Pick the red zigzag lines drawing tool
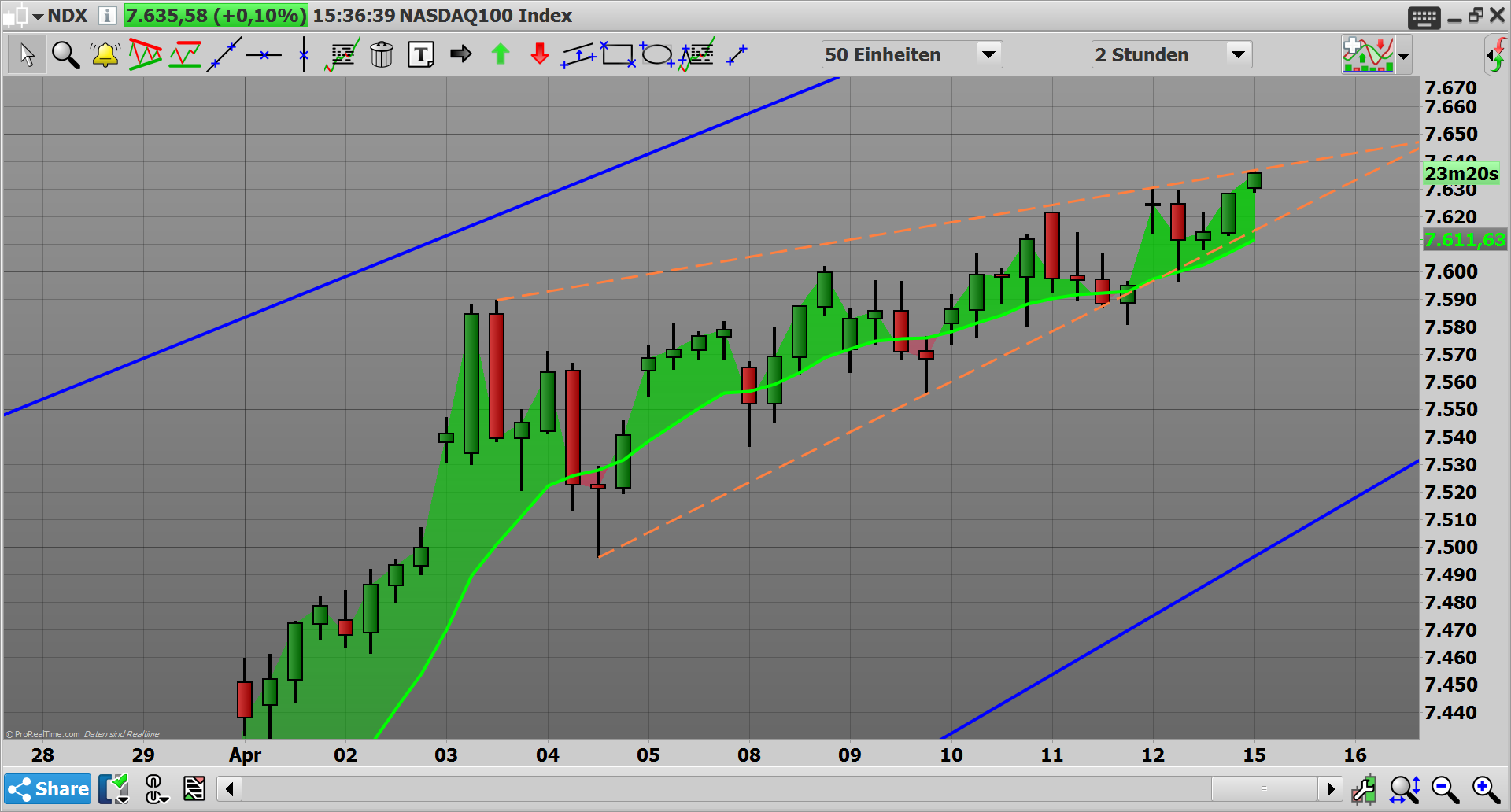The width and height of the screenshot is (1511, 812). pos(146,55)
